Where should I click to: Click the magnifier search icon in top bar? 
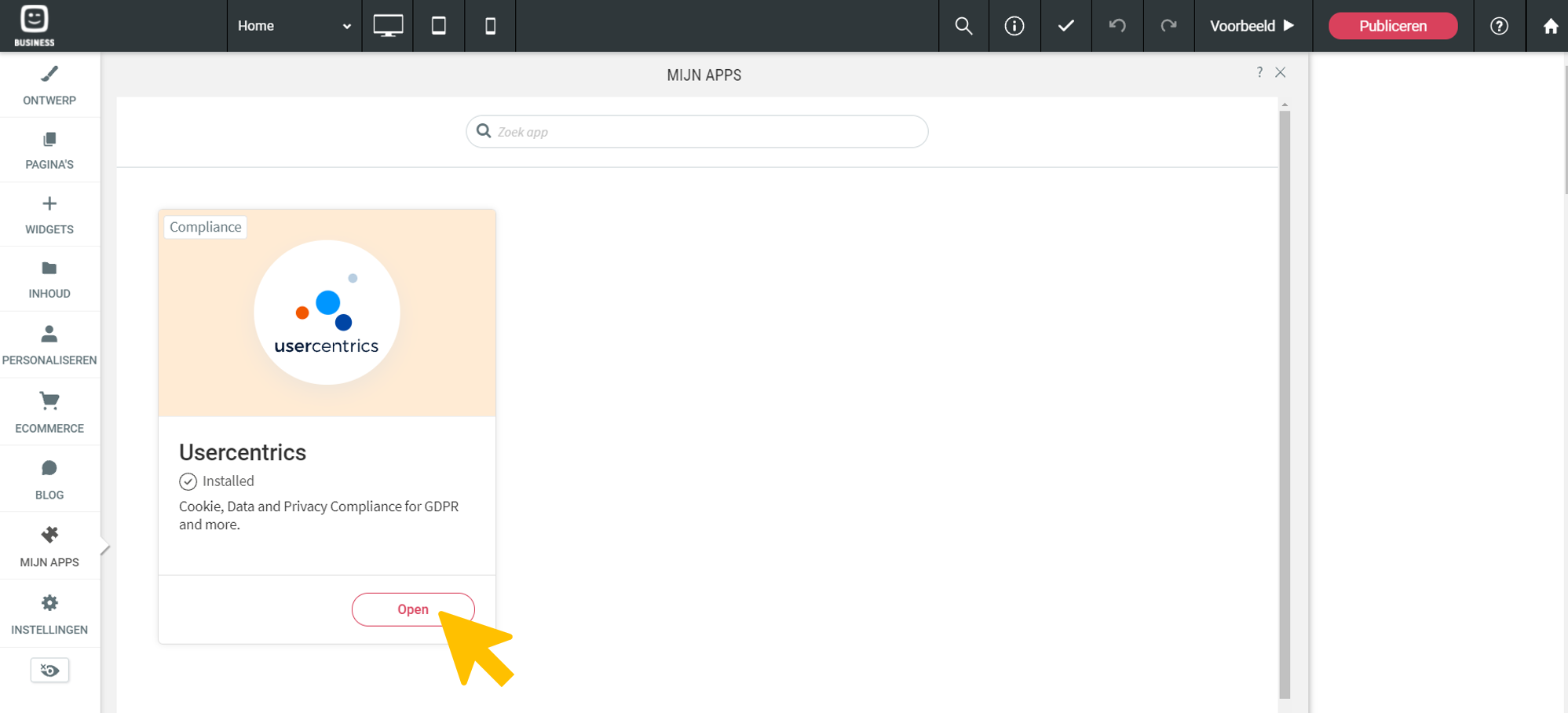[963, 26]
